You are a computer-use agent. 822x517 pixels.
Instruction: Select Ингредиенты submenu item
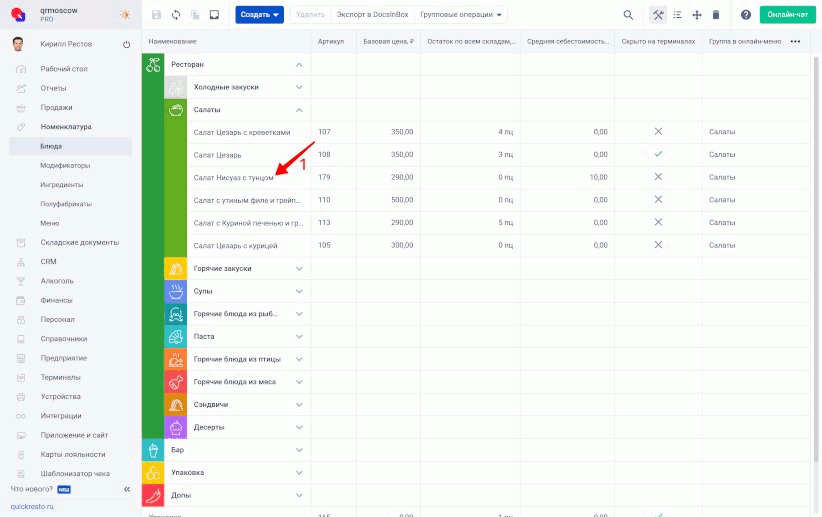[x=62, y=185]
